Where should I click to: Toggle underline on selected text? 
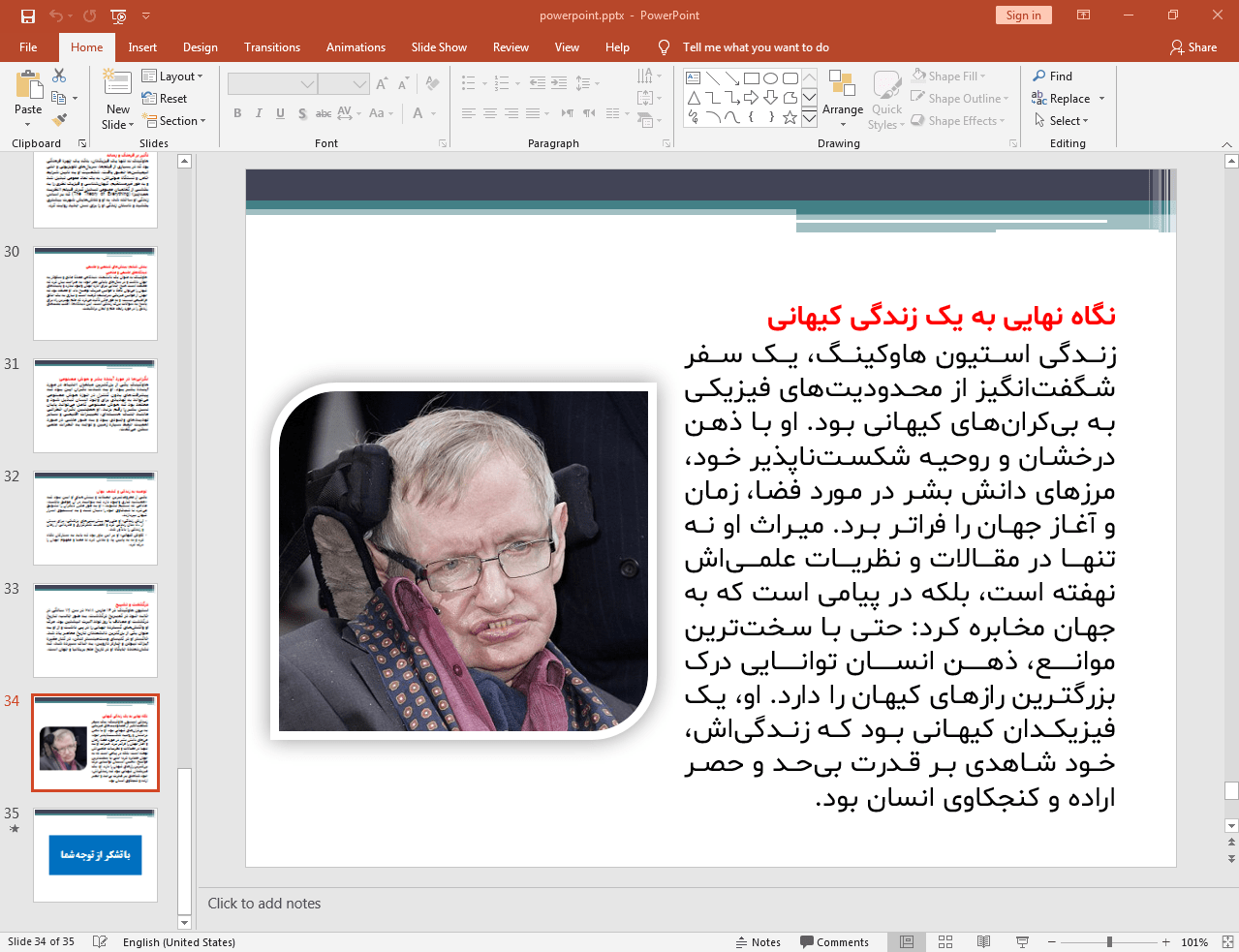[x=280, y=113]
